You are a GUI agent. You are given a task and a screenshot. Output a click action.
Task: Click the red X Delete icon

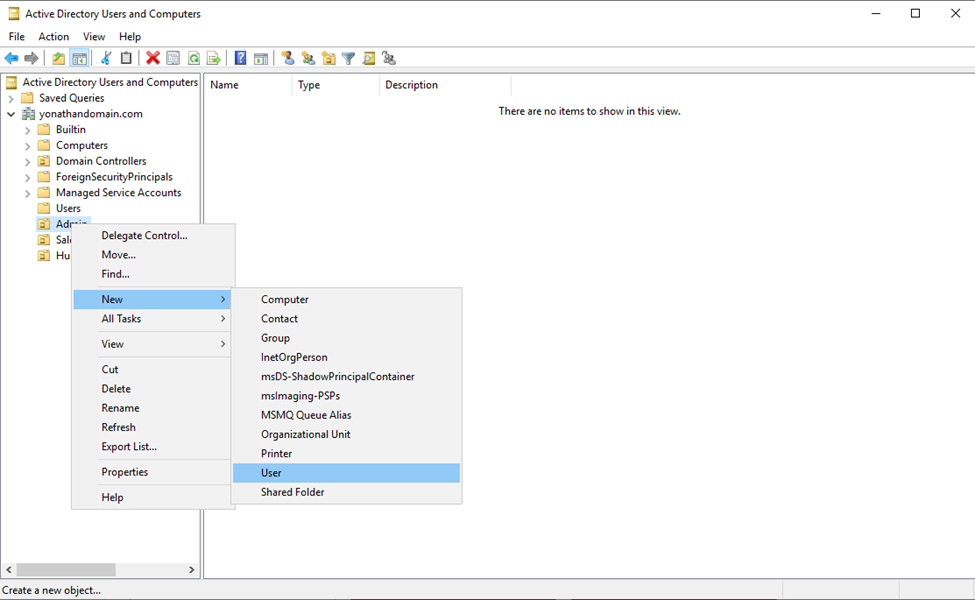coord(153,58)
